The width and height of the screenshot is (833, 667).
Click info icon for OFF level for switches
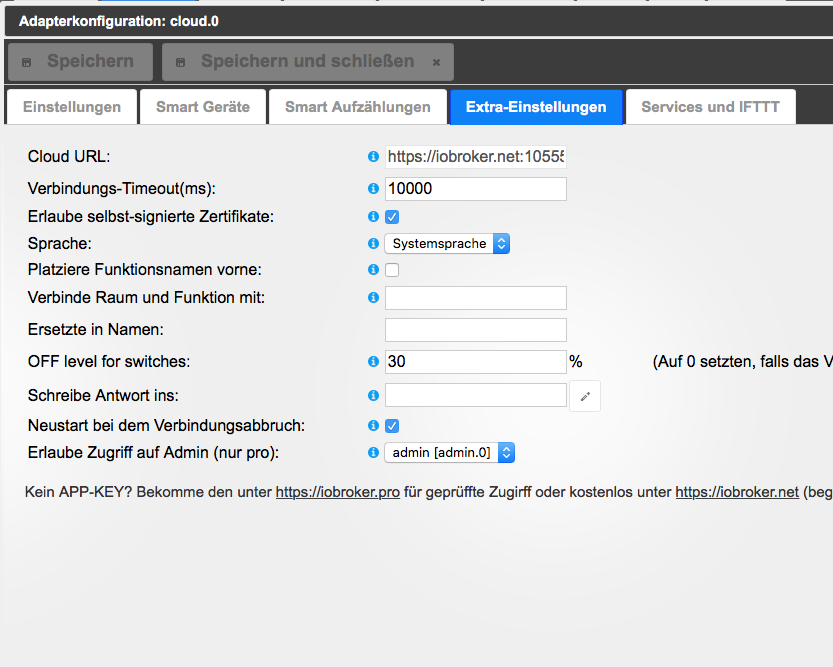pyautogui.click(x=373, y=362)
